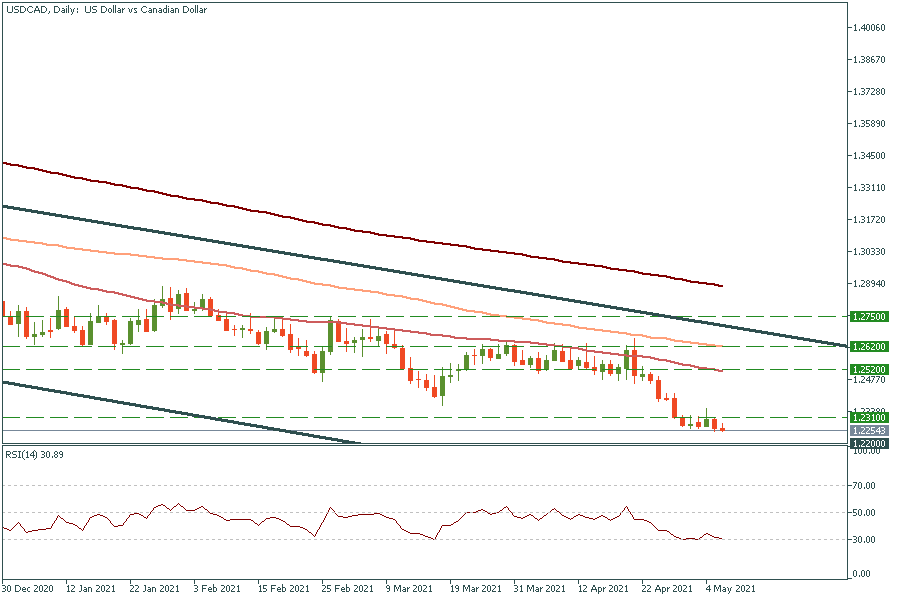
Task: Select the 4 May 2021 date label
Action: tap(728, 588)
